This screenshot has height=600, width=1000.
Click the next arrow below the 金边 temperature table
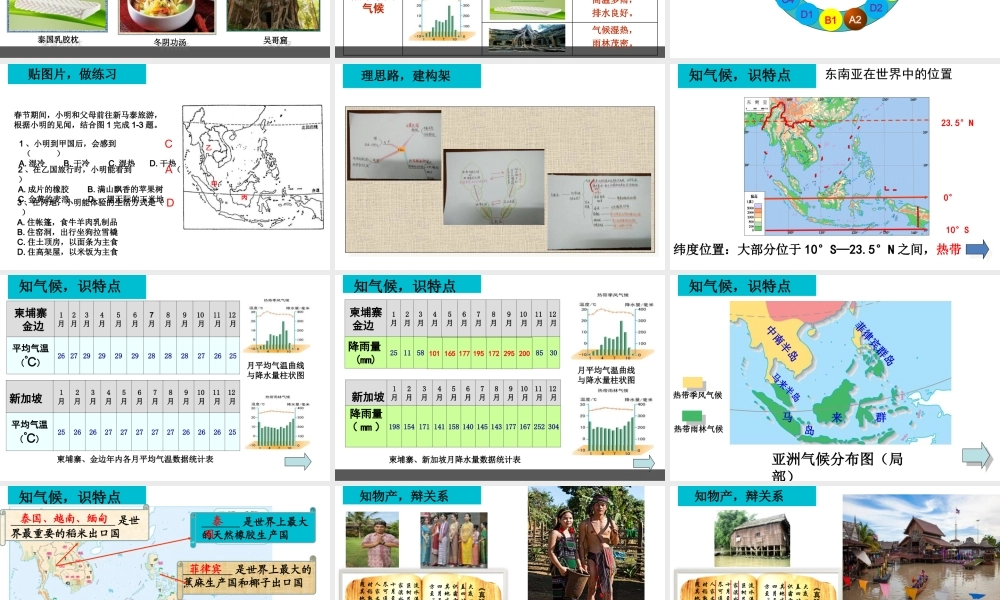click(298, 461)
